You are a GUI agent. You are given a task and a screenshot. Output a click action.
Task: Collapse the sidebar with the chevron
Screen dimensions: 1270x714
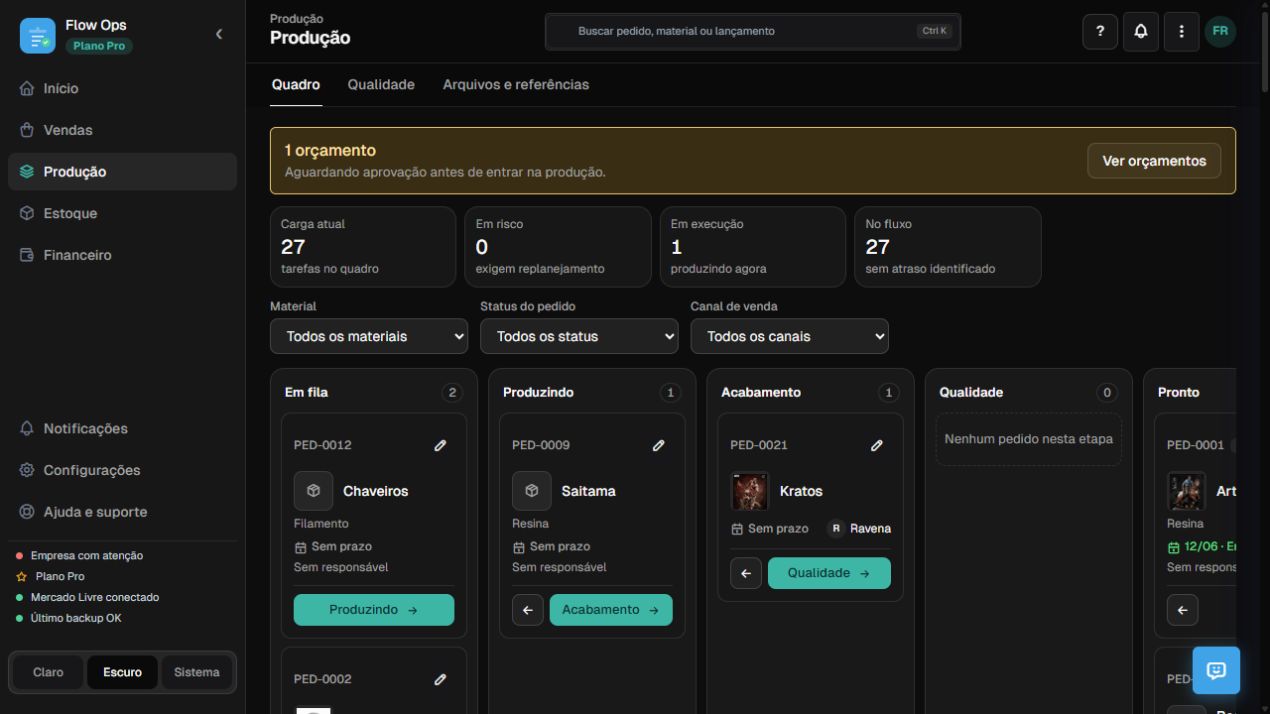click(219, 34)
